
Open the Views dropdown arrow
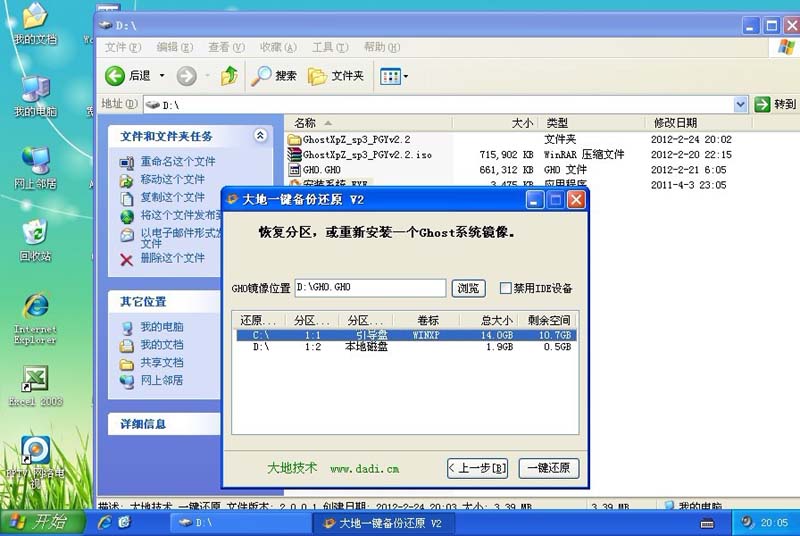pos(406,76)
